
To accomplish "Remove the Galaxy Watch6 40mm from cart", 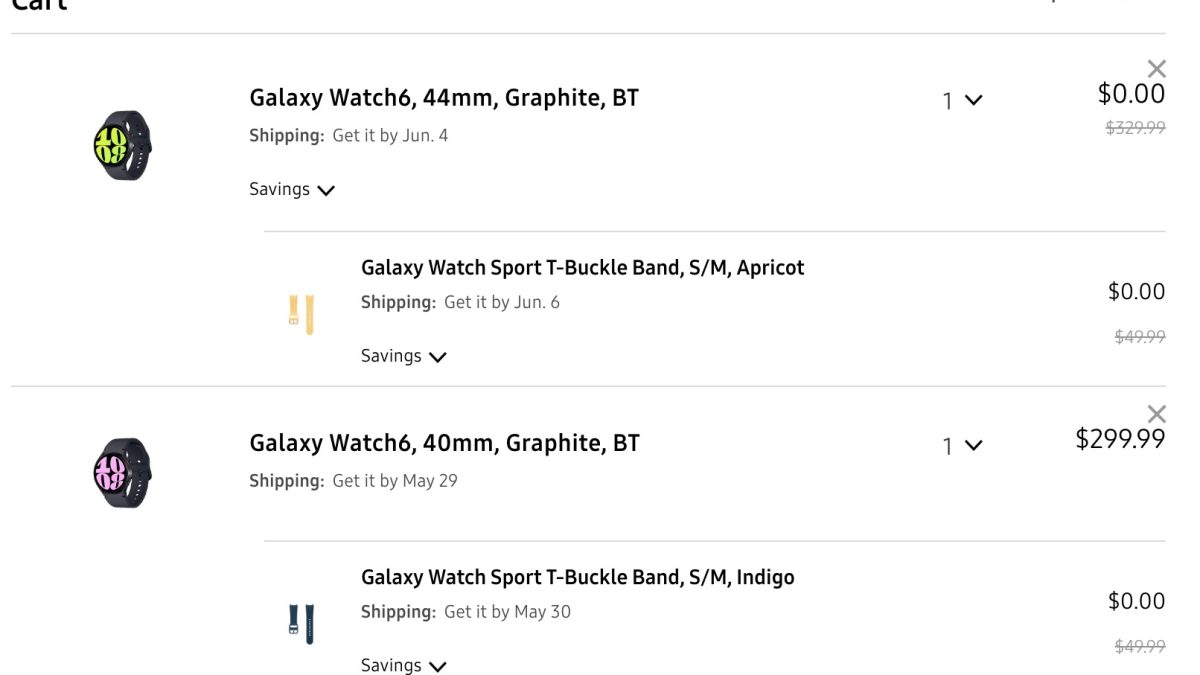I will coord(1156,414).
